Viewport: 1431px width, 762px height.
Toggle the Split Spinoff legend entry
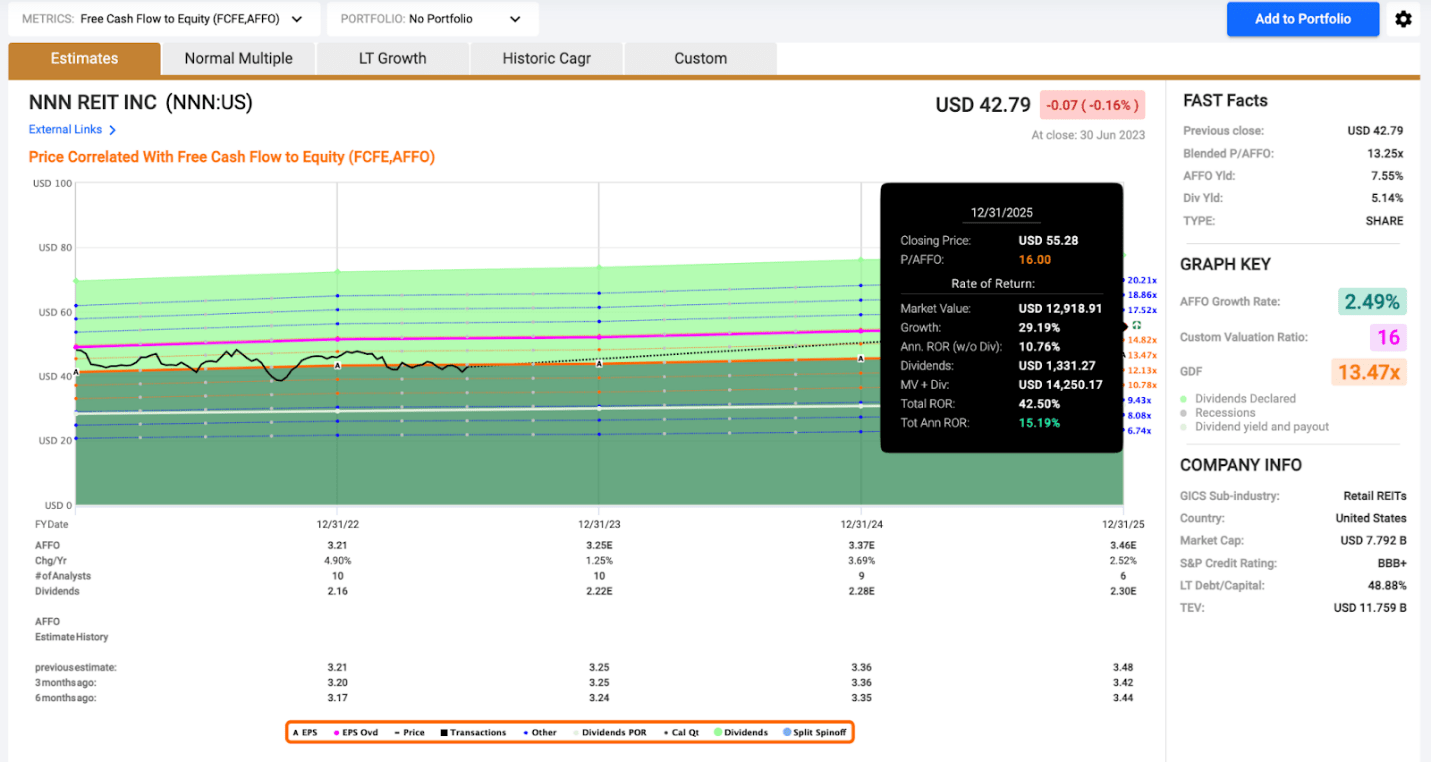pyautogui.click(x=813, y=733)
